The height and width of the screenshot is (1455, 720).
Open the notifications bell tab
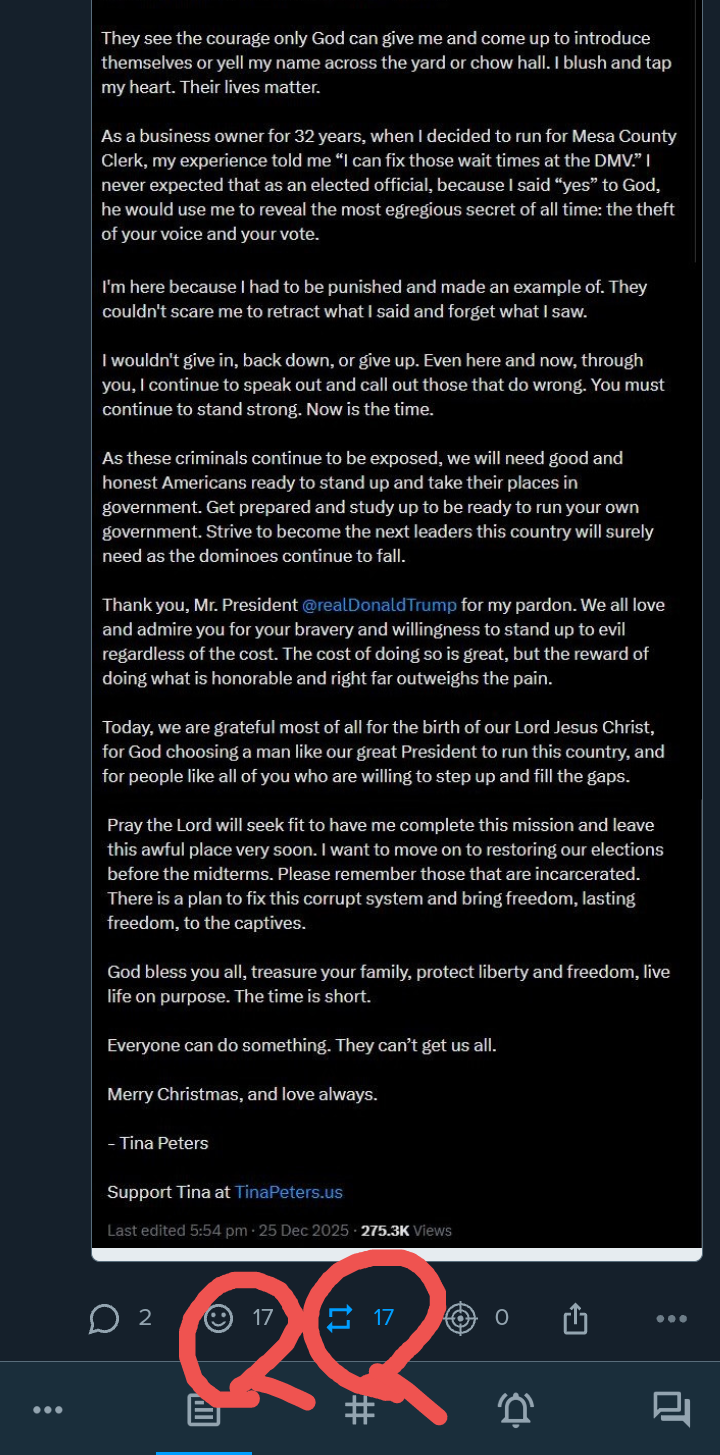(x=516, y=1410)
